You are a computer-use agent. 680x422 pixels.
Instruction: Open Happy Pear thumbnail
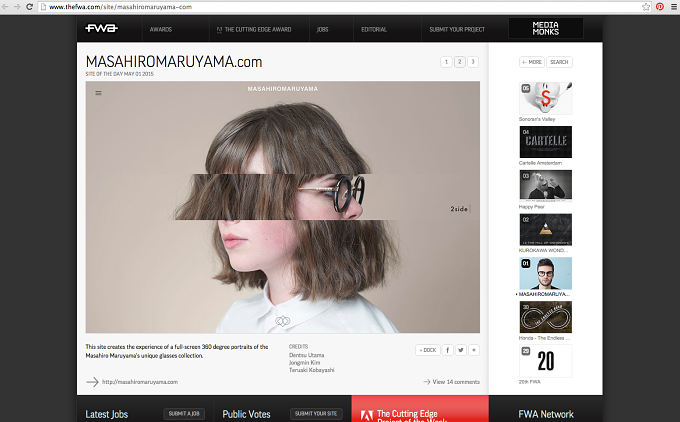tap(546, 186)
